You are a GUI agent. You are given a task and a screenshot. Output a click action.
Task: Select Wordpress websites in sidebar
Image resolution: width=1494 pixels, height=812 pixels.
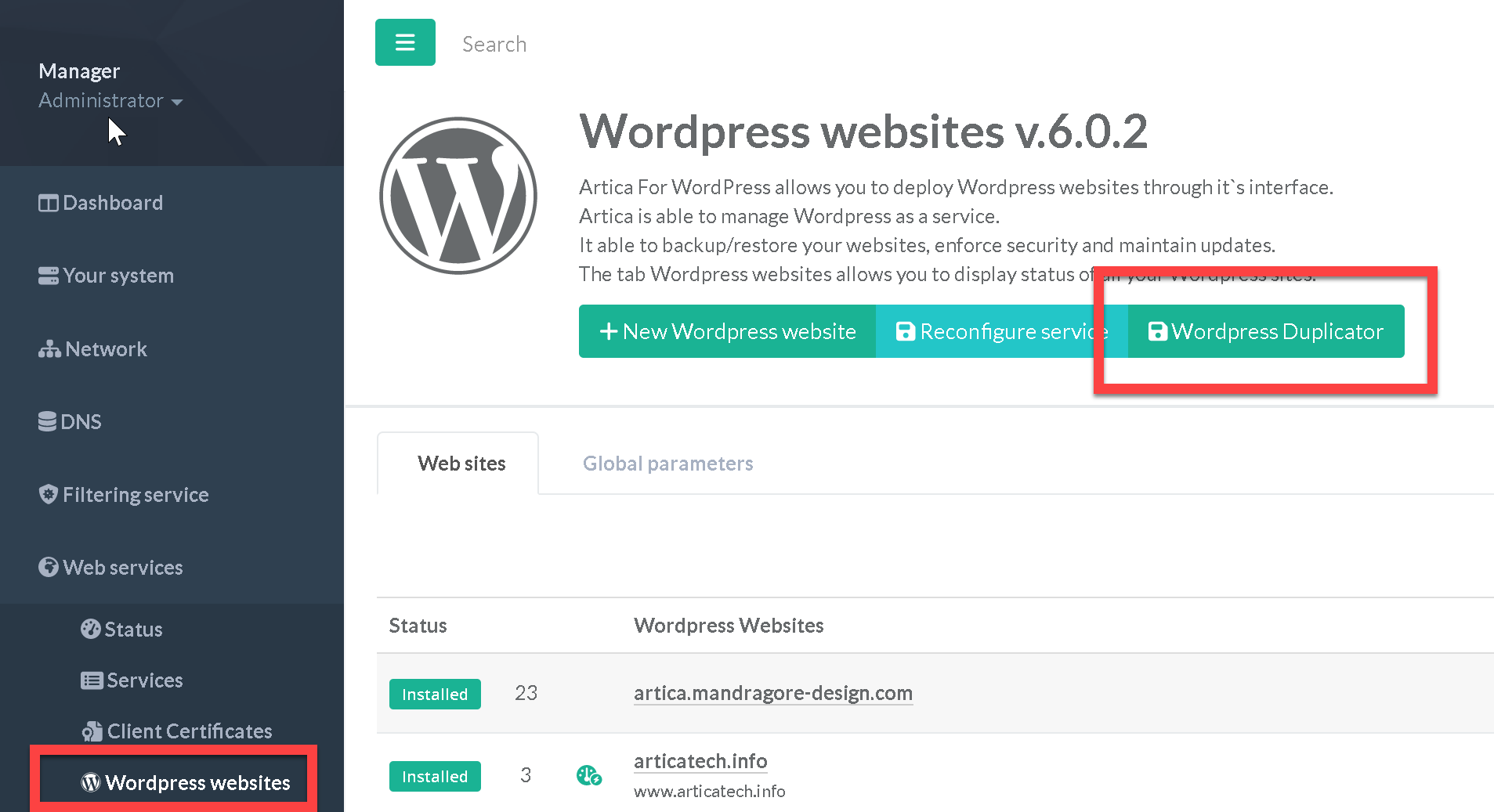click(x=197, y=783)
